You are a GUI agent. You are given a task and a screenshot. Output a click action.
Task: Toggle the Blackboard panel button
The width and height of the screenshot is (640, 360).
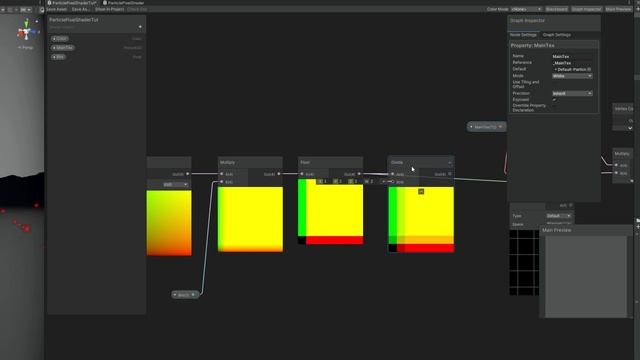click(x=556, y=9)
